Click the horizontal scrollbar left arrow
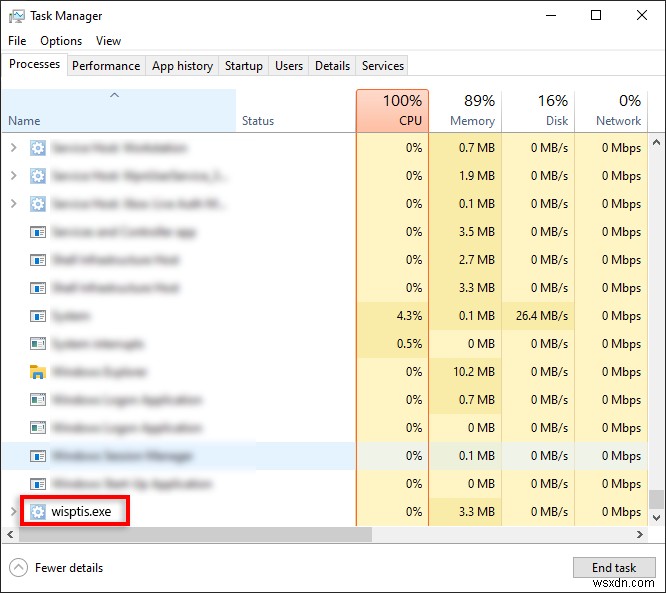 pos(10,534)
